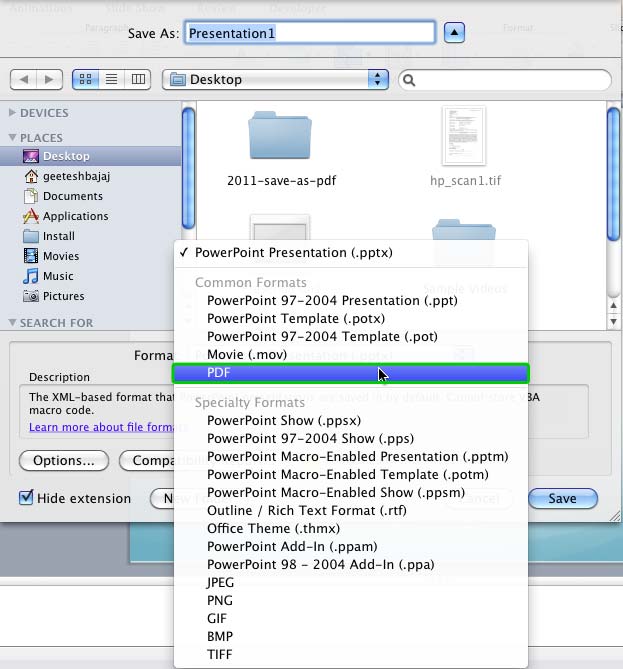Viewport: 623px width, 669px height.
Task: Select Macro-Enabled Template (.potm)
Action: tap(351, 474)
